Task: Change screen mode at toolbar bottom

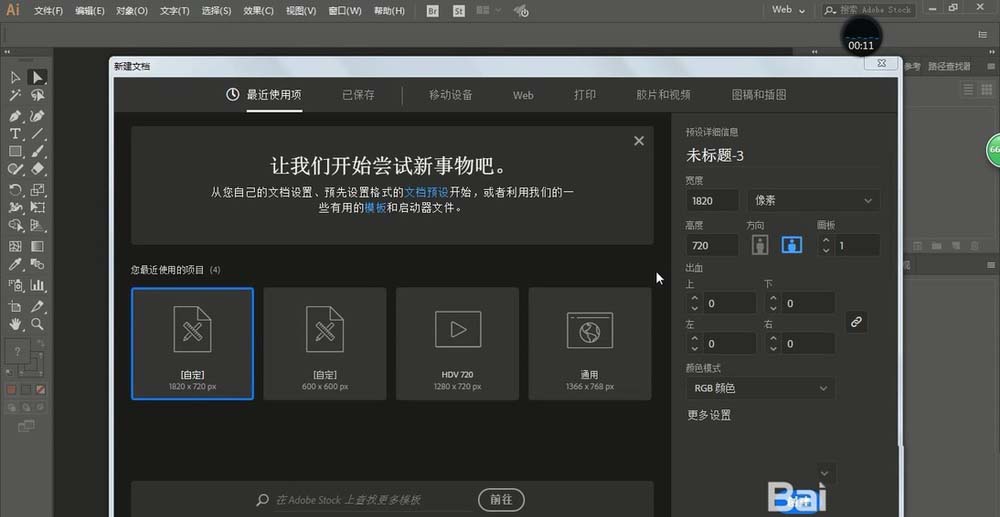Action: [26, 426]
